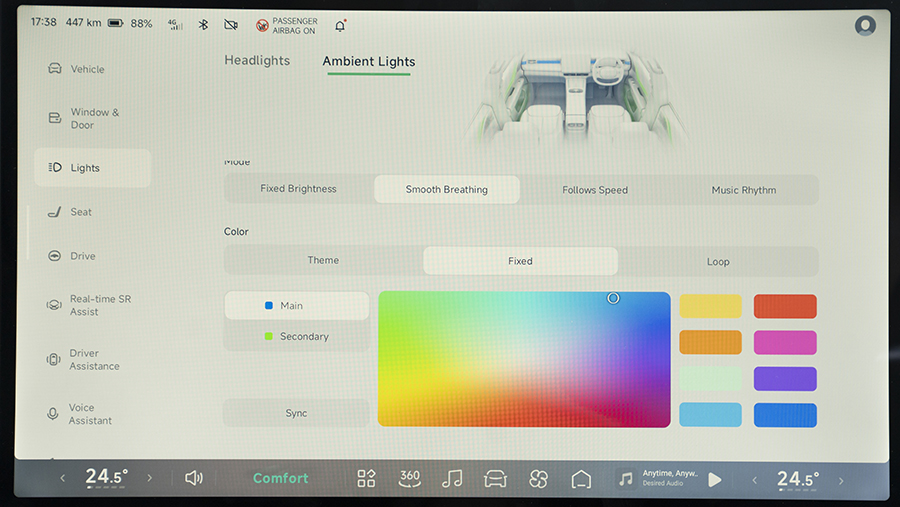The width and height of the screenshot is (900, 507).
Task: Open the music note media icon
Action: 452,478
